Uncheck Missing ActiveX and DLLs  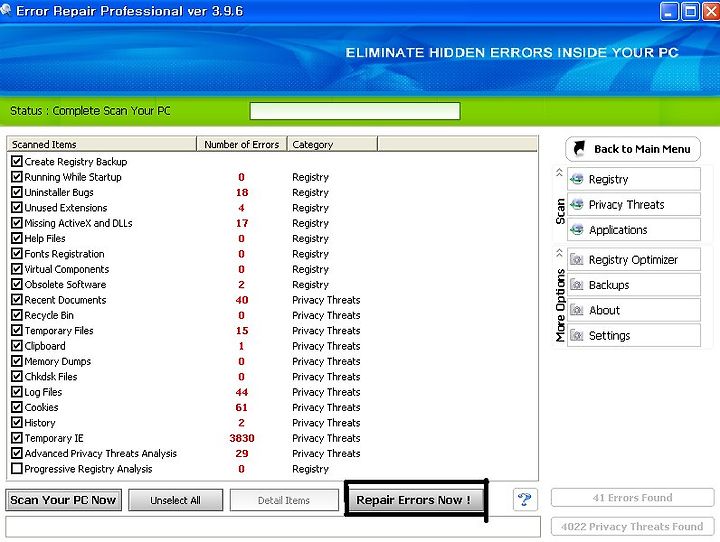(x=17, y=223)
